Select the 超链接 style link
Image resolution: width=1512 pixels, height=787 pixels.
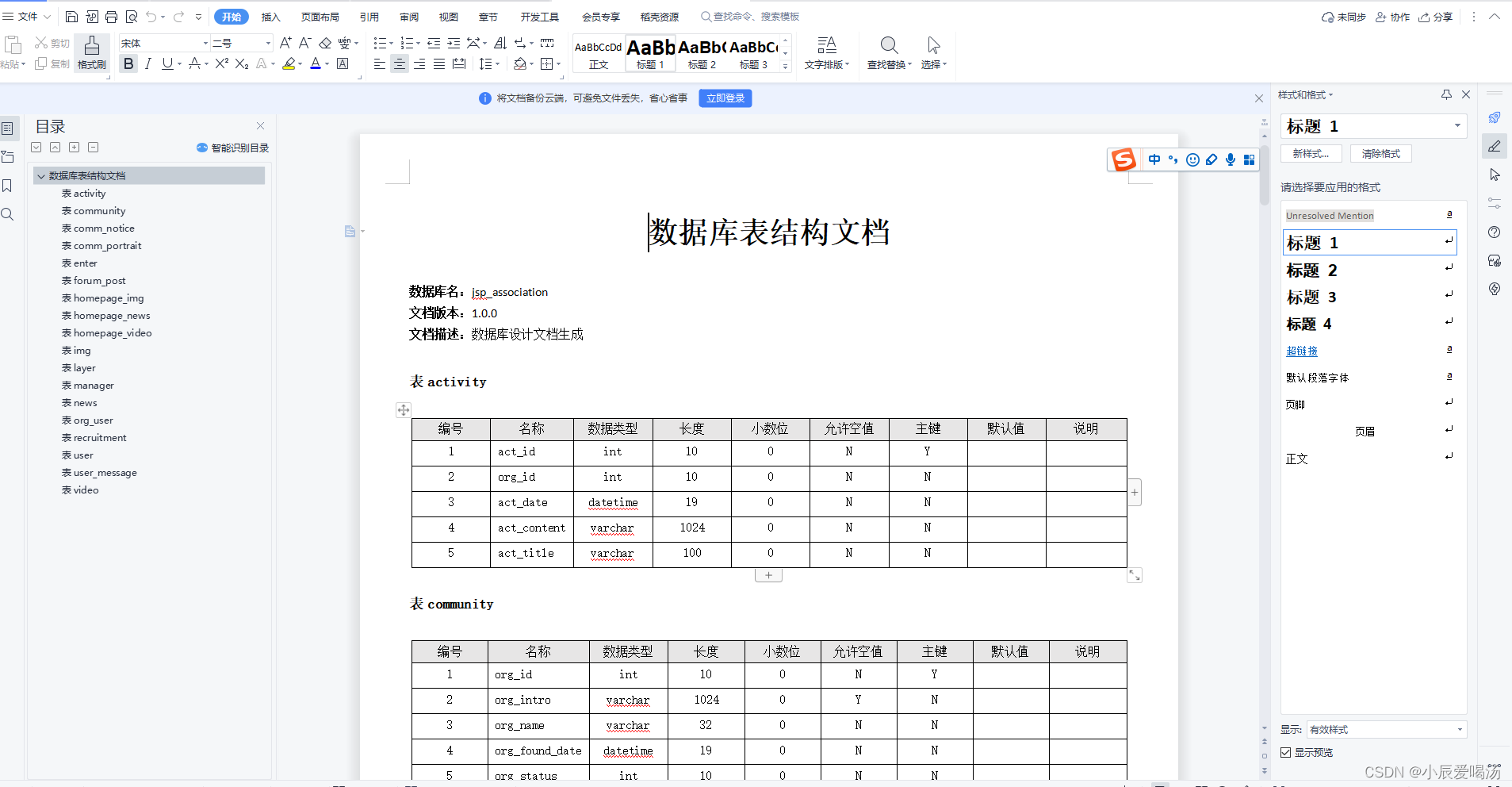[x=1302, y=351]
